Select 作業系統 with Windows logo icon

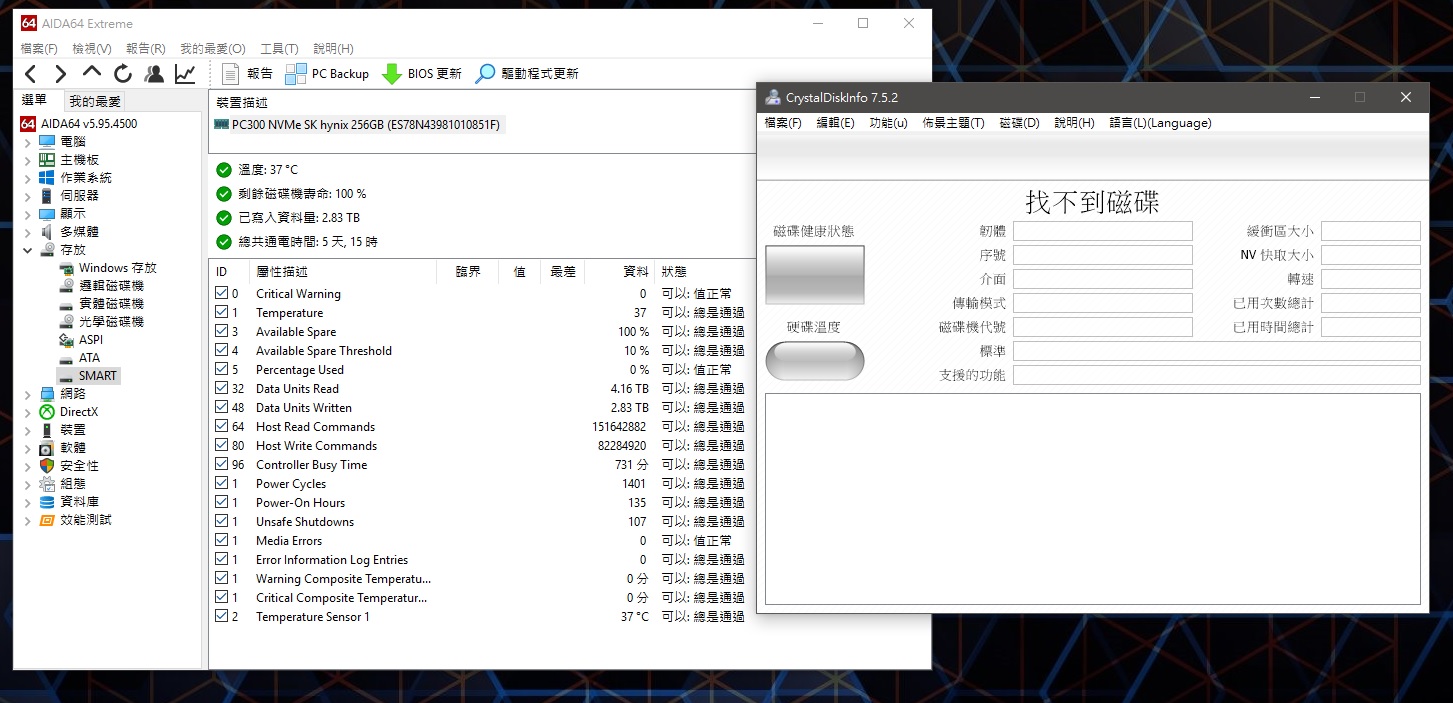pos(75,178)
